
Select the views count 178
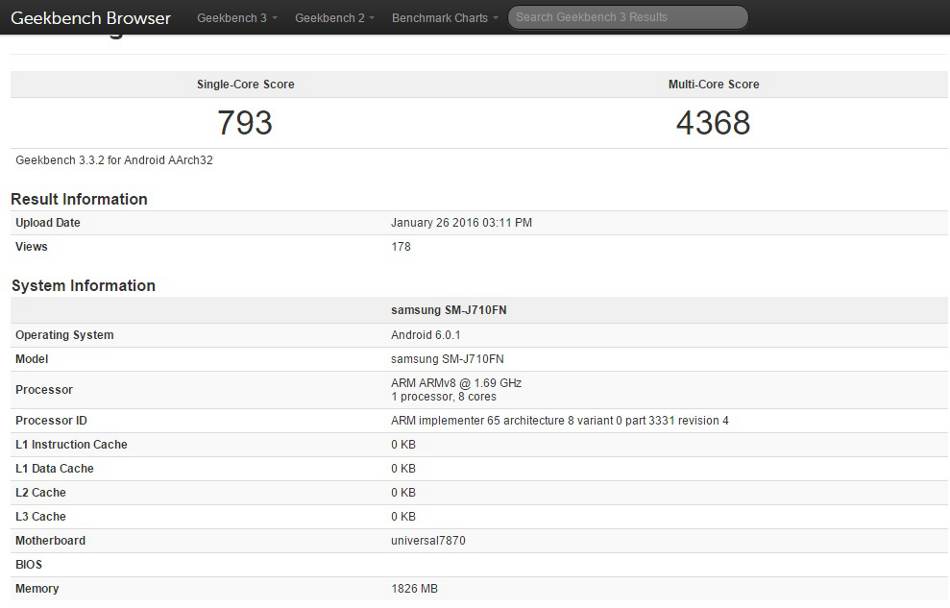pos(400,246)
